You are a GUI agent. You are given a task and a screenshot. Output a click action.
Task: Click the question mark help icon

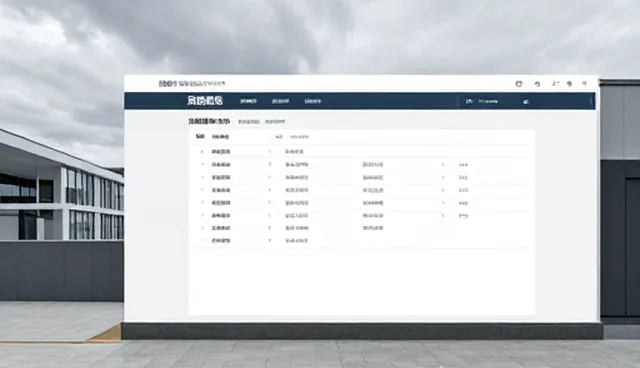[584, 83]
